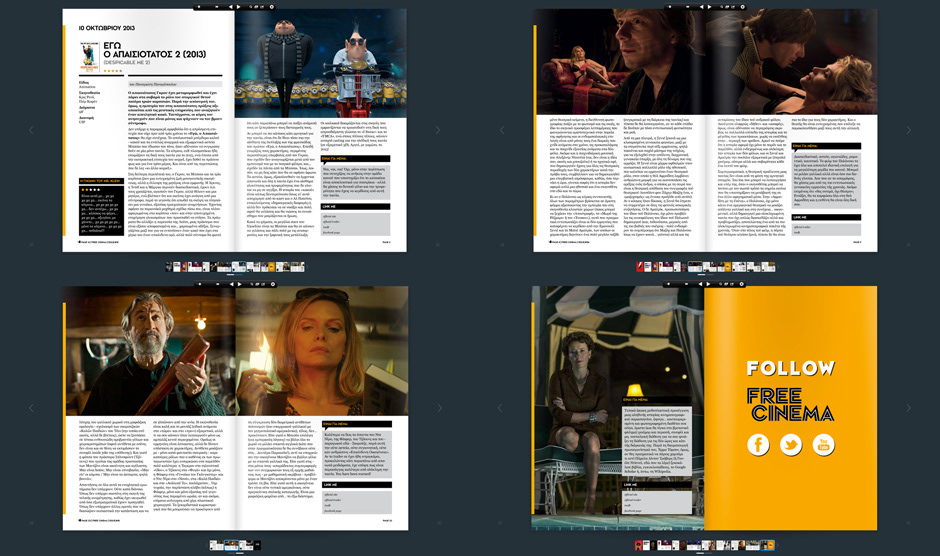Flip back using side arrow left of Despicable Me page
This screenshot has width=940, height=556.
pyautogui.click(x=31, y=130)
